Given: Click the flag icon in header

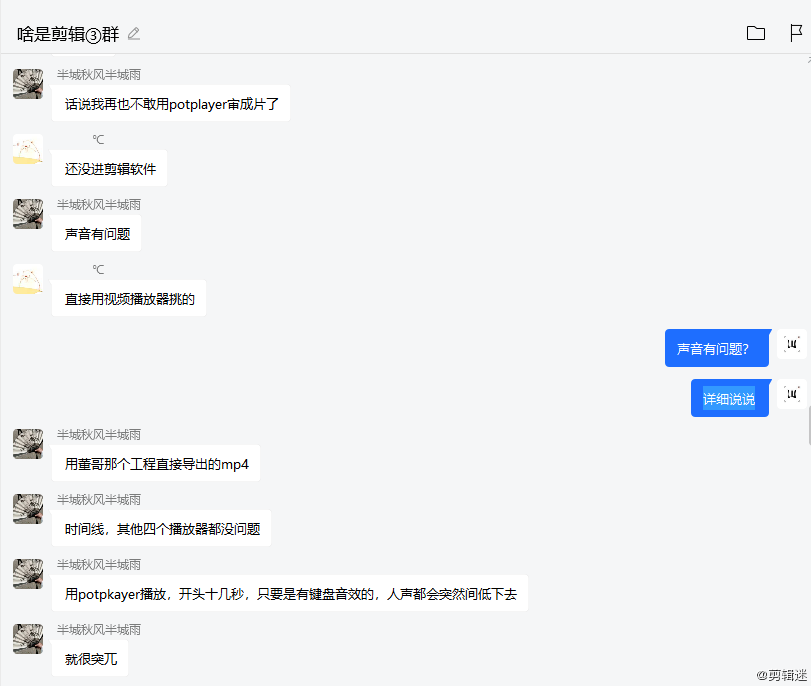Looking at the screenshot, I should pyautogui.click(x=795, y=33).
